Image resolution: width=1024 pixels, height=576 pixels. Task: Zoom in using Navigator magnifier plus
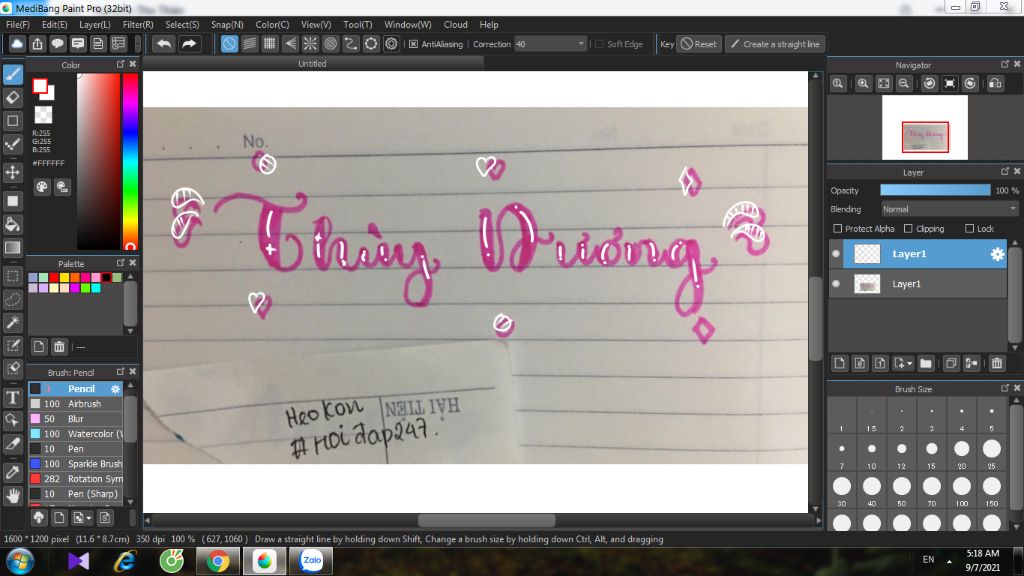(x=863, y=84)
